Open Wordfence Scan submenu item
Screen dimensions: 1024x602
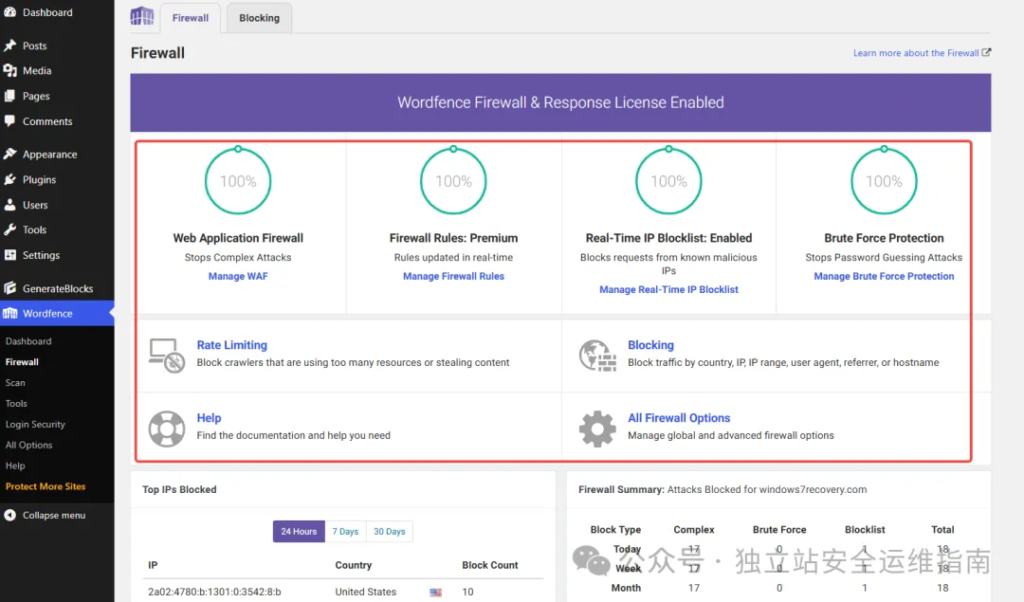(15, 383)
